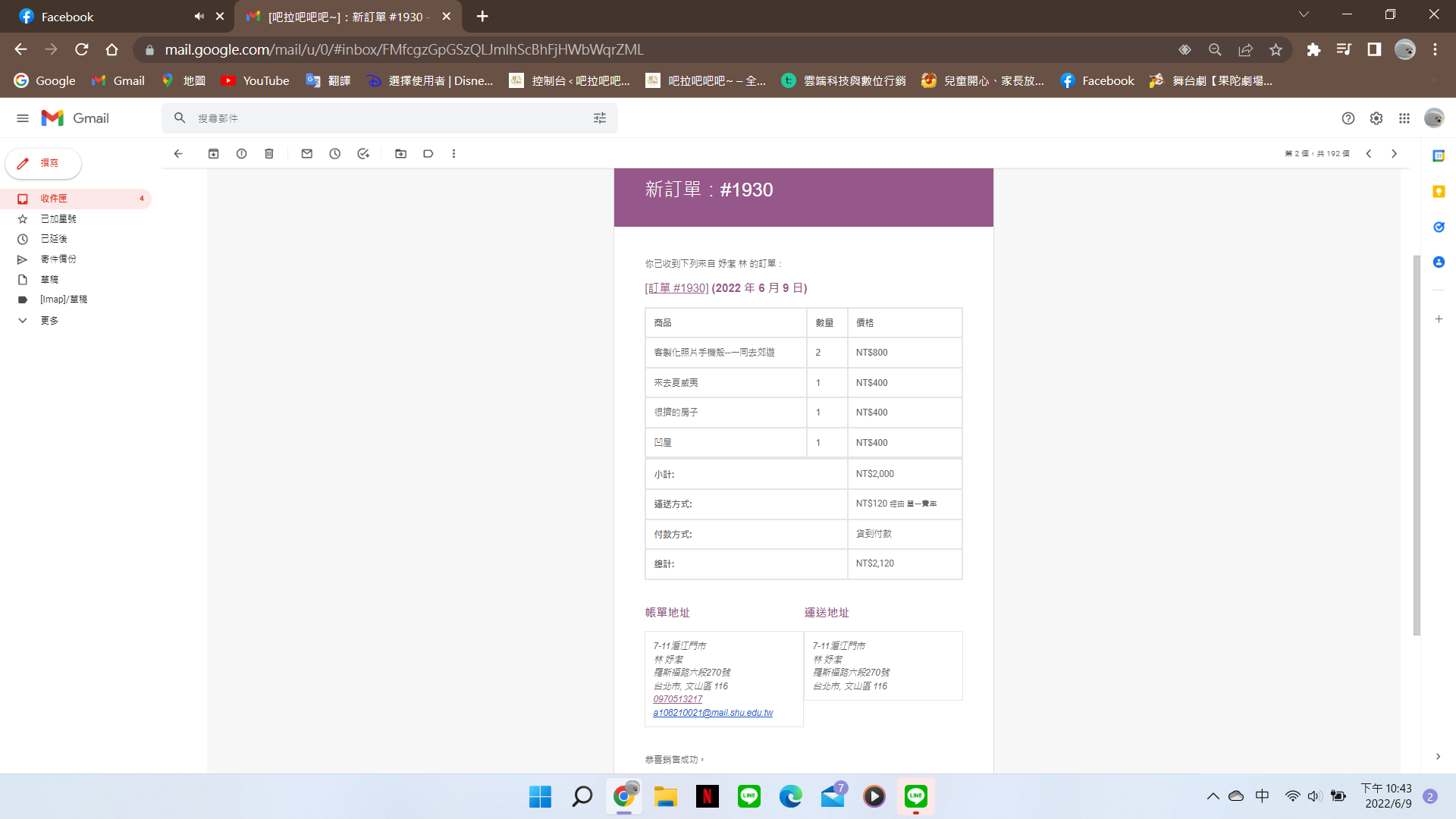This screenshot has height=819, width=1456.
Task: Delete this email with trash icon
Action: pyautogui.click(x=269, y=154)
